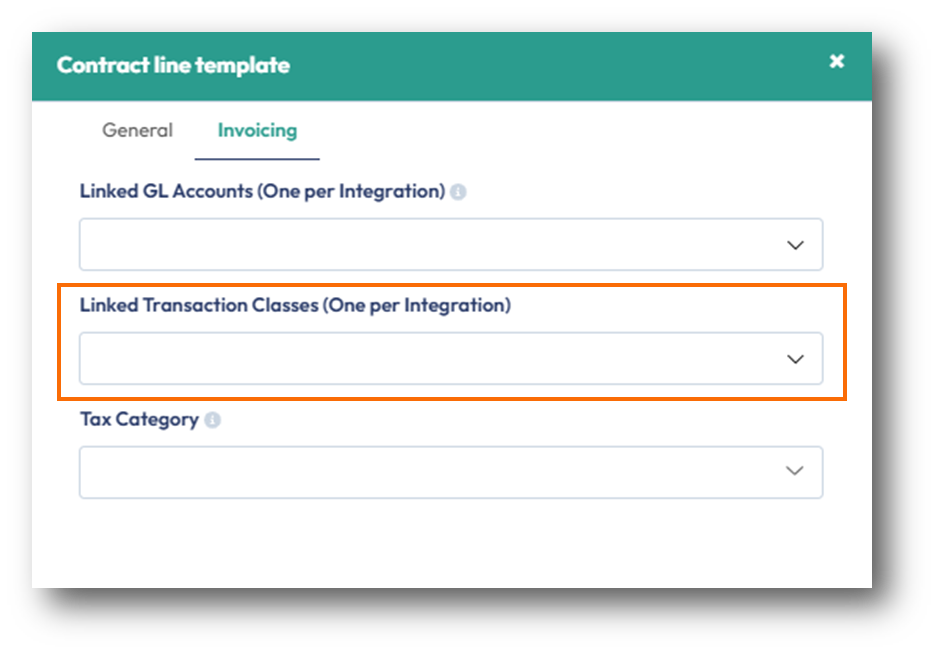Close the Contract line template dialog

point(837,62)
